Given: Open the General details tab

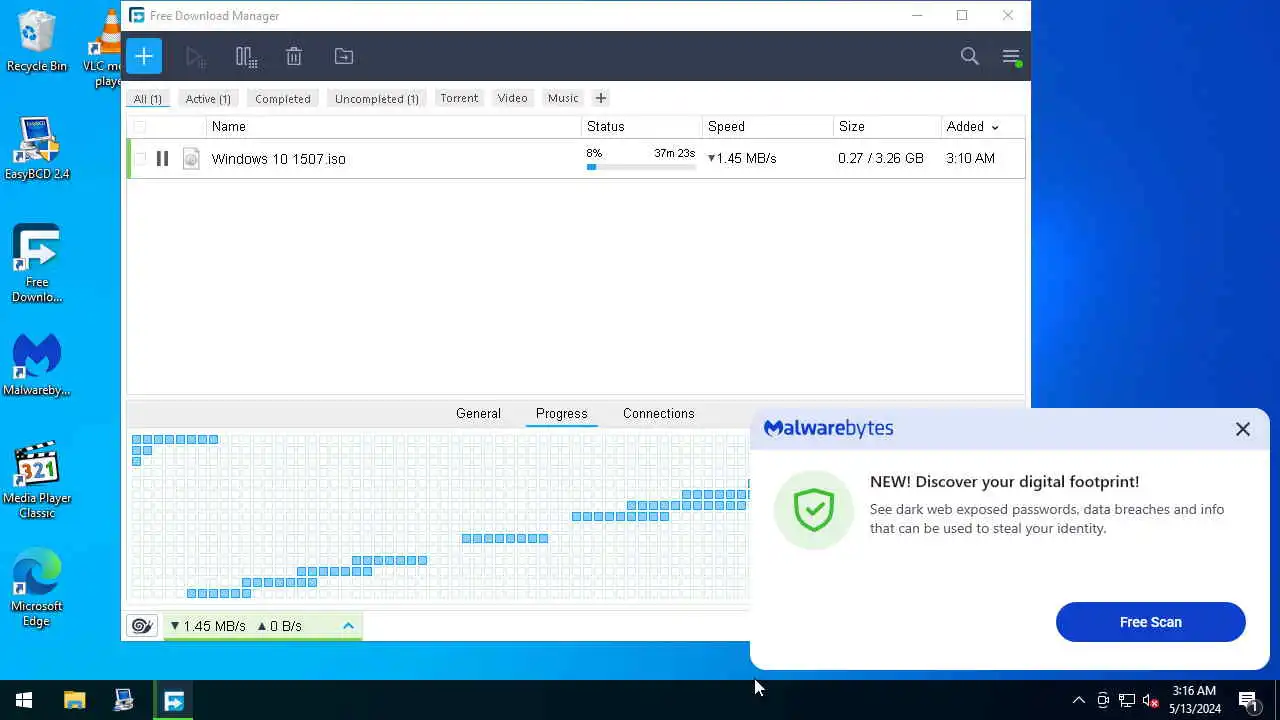Looking at the screenshot, I should click(x=478, y=413).
